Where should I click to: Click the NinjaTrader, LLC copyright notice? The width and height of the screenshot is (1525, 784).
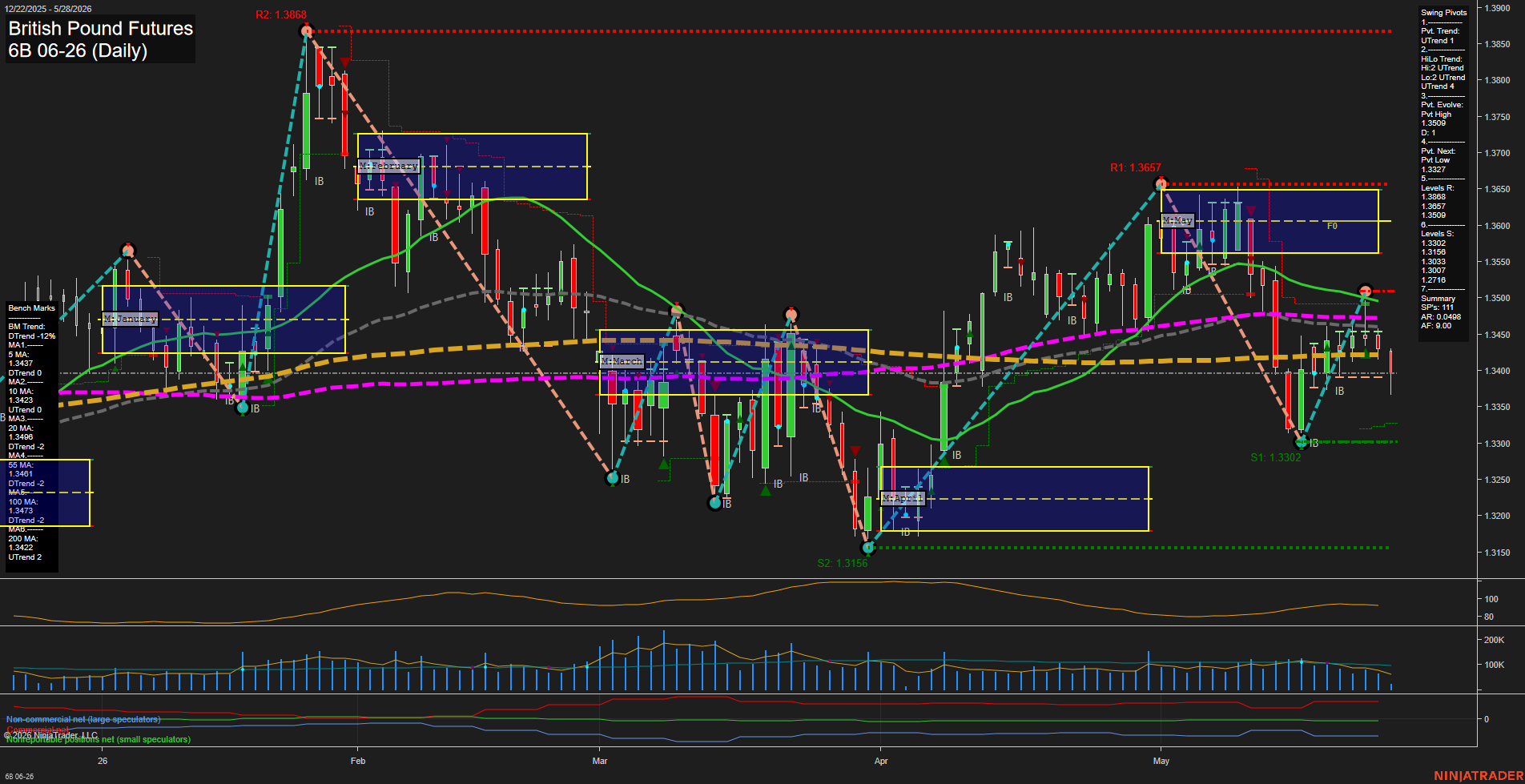pos(51,735)
